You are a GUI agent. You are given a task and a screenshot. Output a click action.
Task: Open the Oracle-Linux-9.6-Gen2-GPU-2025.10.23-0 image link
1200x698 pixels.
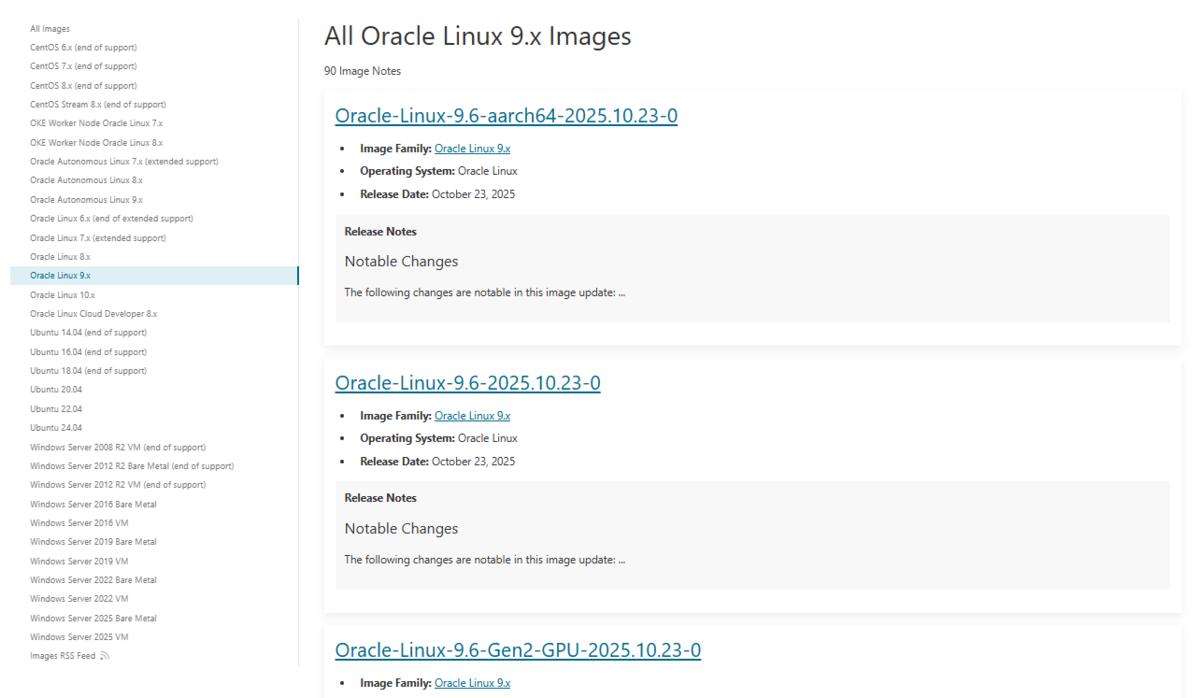(517, 650)
